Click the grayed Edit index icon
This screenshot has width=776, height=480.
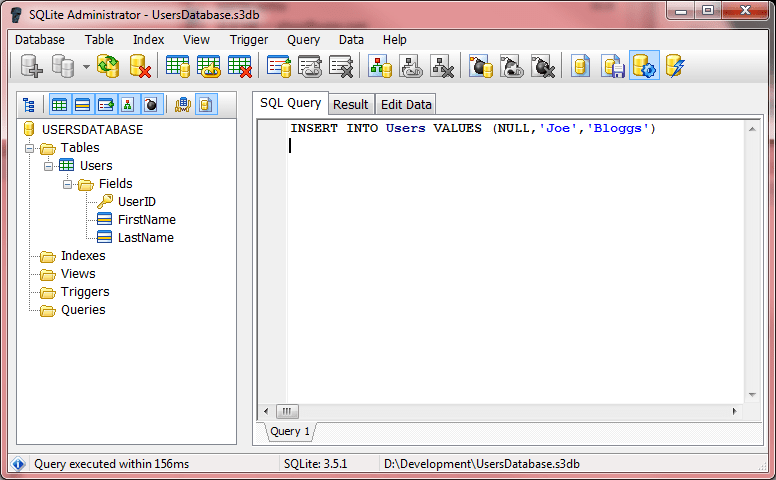[310, 66]
